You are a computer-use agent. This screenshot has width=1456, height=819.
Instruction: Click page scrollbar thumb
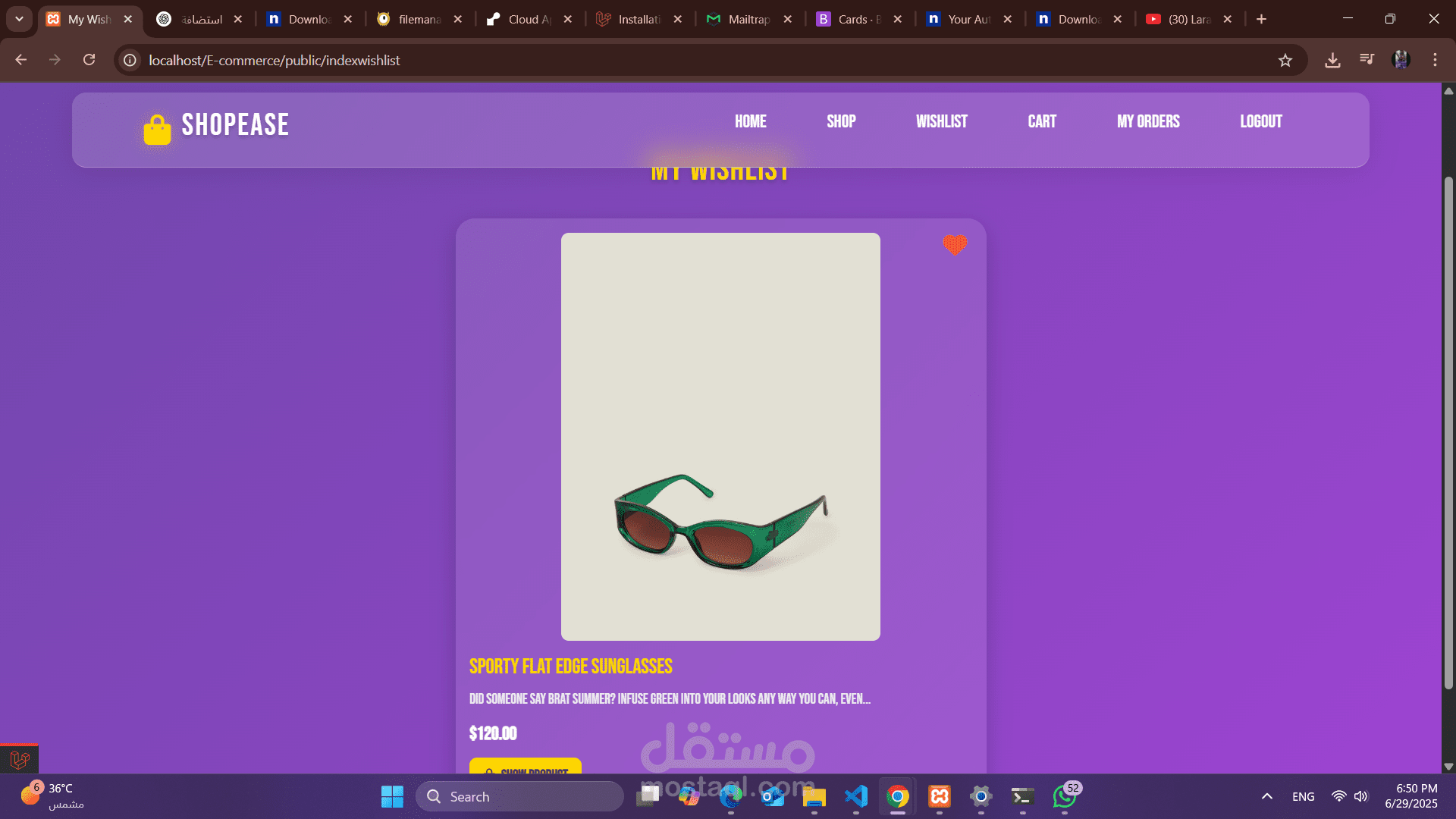coord(1448,432)
